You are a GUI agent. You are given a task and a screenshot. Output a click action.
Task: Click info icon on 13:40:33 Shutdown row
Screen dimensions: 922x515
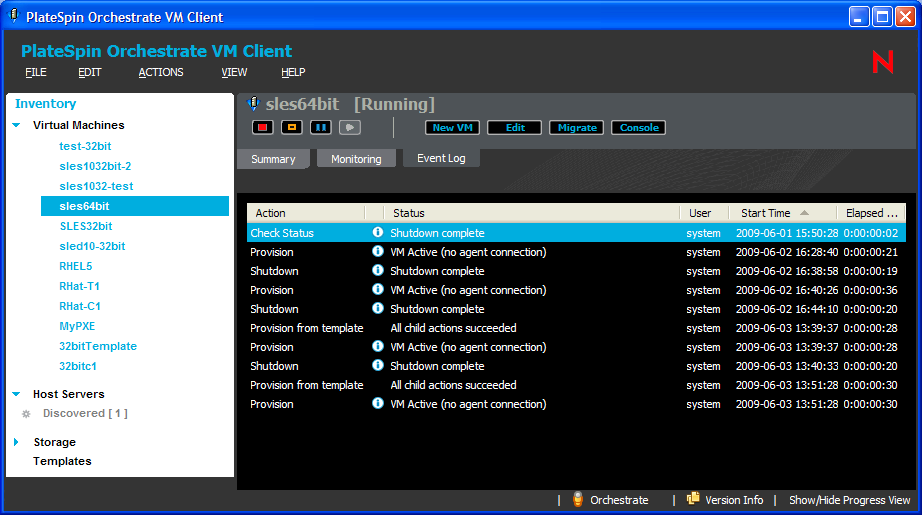click(378, 365)
